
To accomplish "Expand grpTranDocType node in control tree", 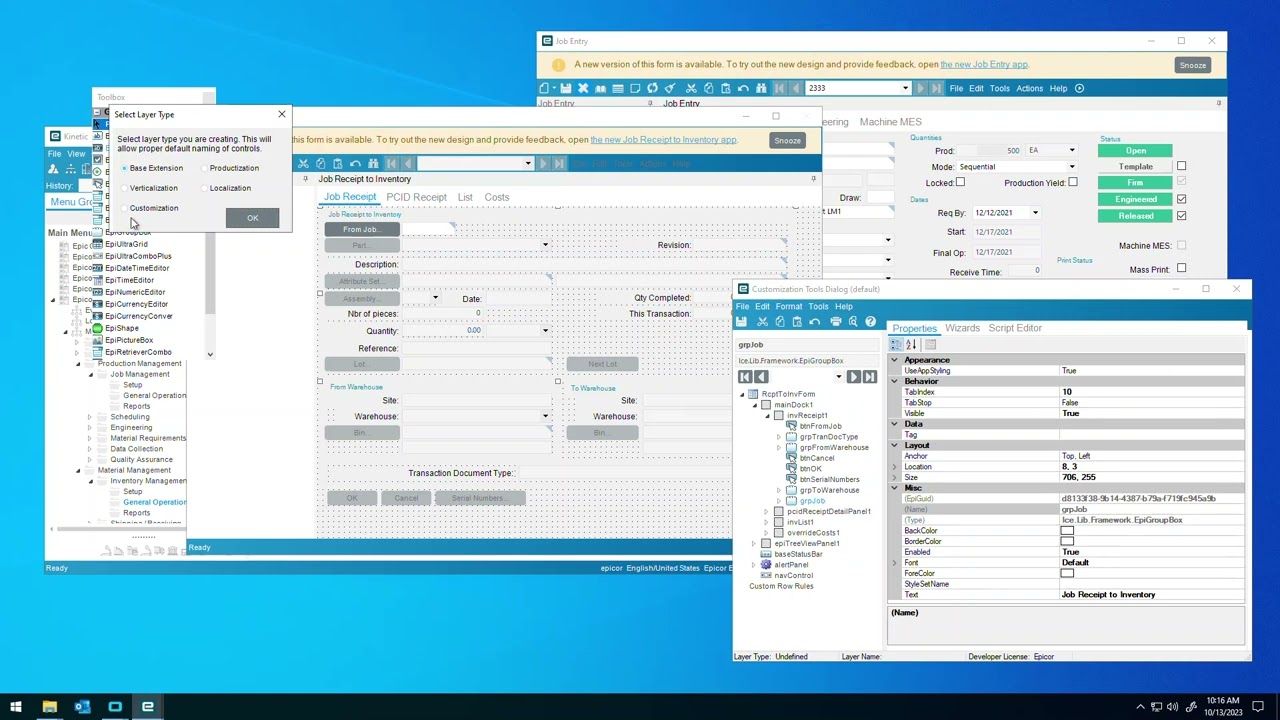I will [x=779, y=437].
